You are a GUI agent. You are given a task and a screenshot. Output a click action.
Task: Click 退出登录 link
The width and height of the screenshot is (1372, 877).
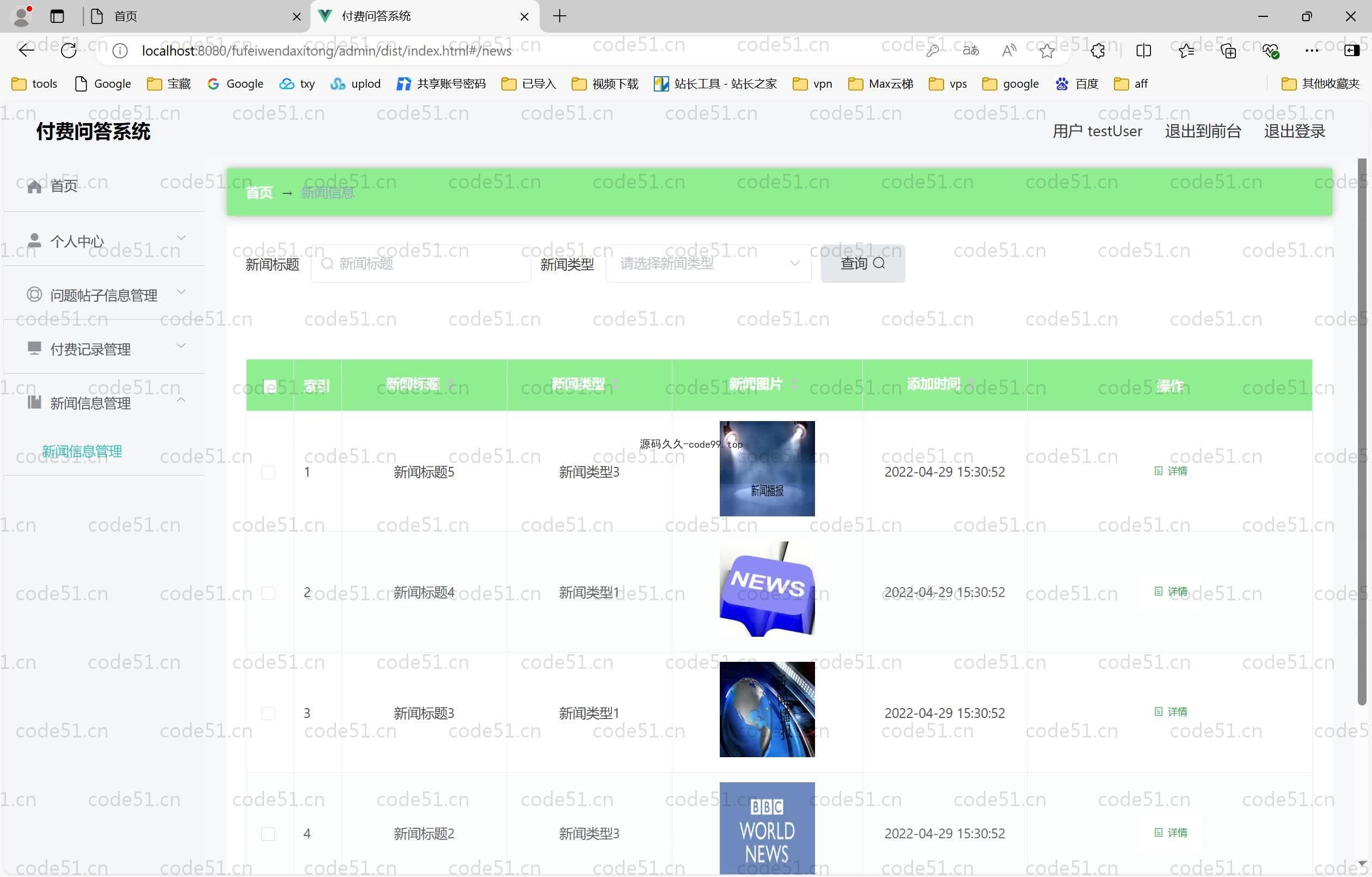1295,131
